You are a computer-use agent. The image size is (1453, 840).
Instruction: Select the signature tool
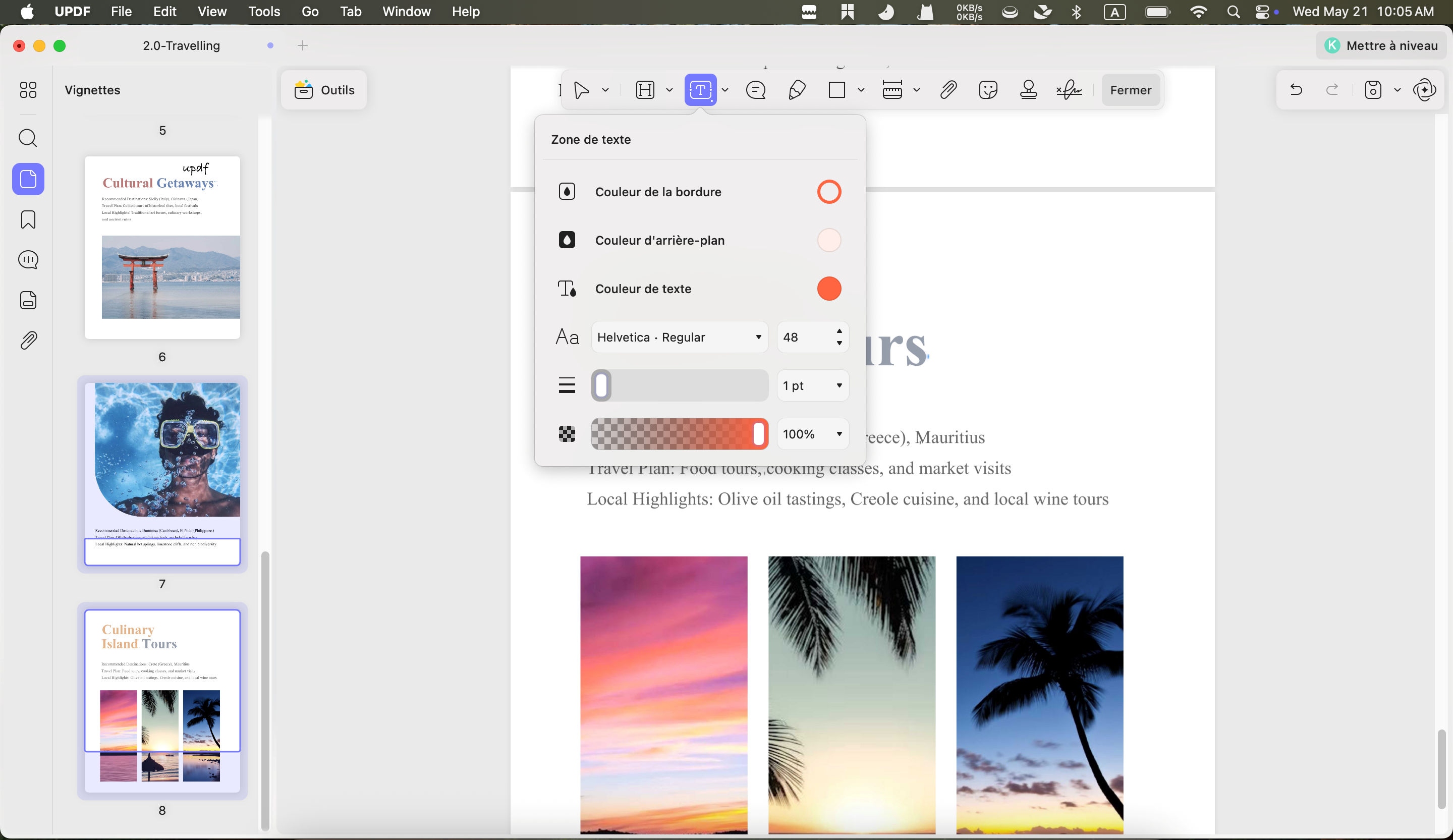tap(1069, 90)
